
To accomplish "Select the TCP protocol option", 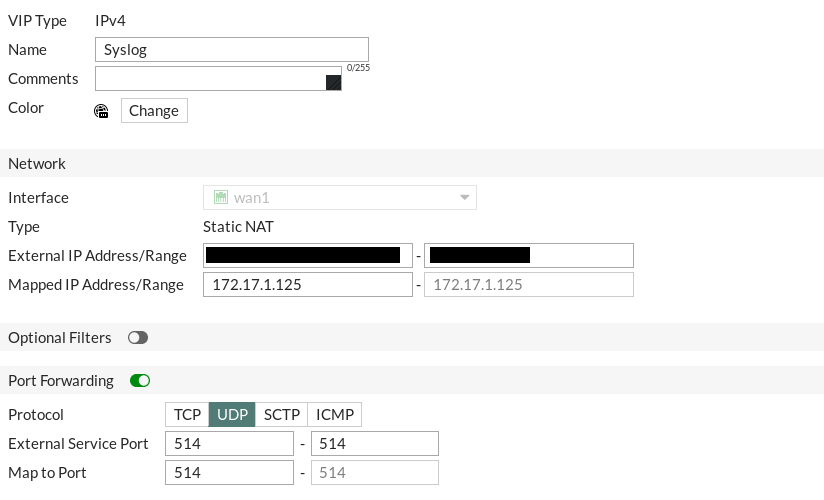I will tap(187, 415).
